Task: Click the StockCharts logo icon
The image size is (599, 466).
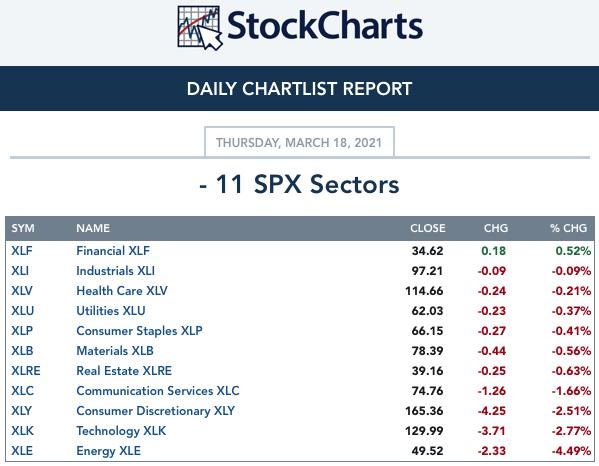Action: [199, 28]
